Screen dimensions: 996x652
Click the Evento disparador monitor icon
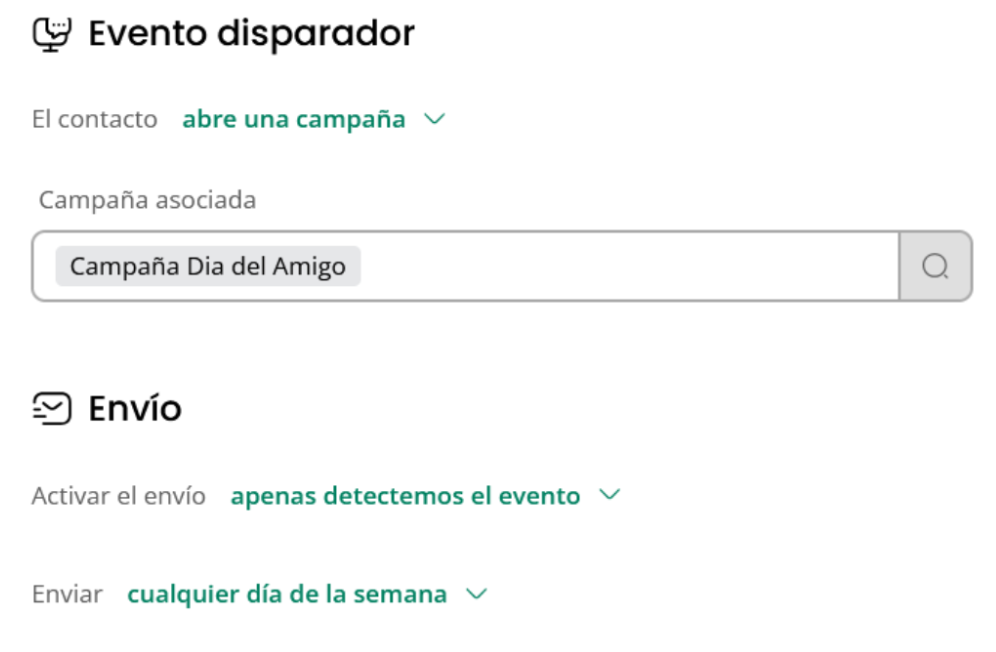(x=52, y=34)
